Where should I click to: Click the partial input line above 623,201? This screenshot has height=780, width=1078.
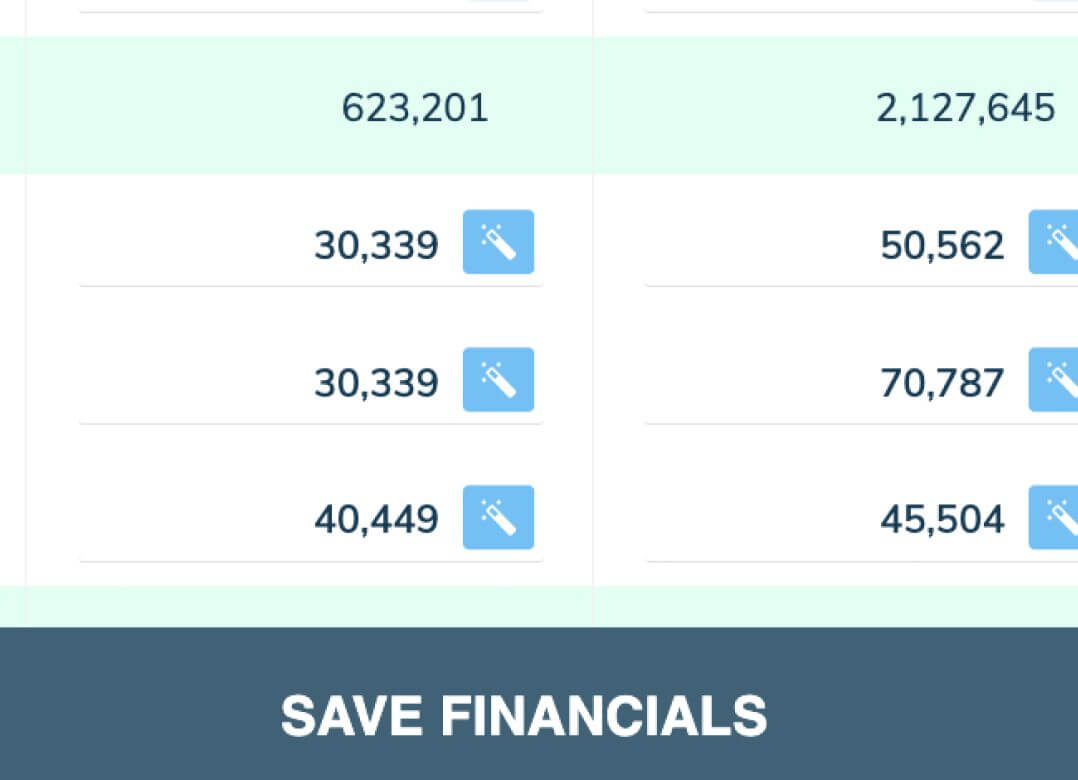[311, 6]
